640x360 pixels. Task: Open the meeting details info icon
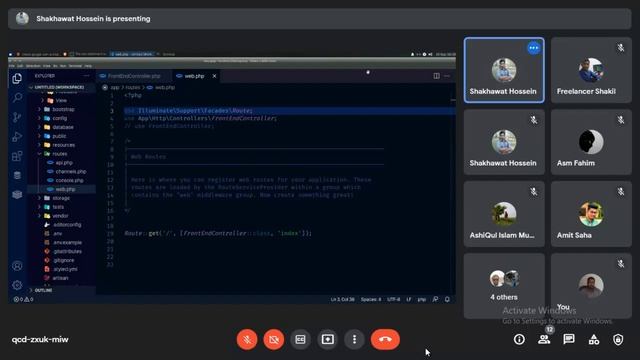[x=519, y=339]
